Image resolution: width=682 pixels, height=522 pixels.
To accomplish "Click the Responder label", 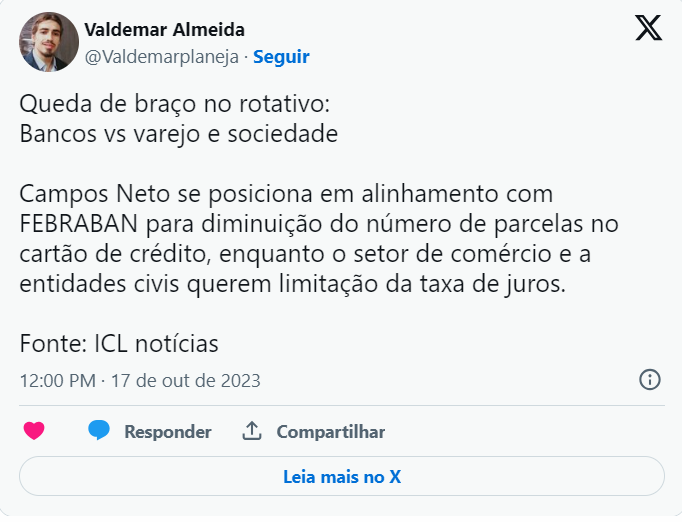I will pos(167,432).
